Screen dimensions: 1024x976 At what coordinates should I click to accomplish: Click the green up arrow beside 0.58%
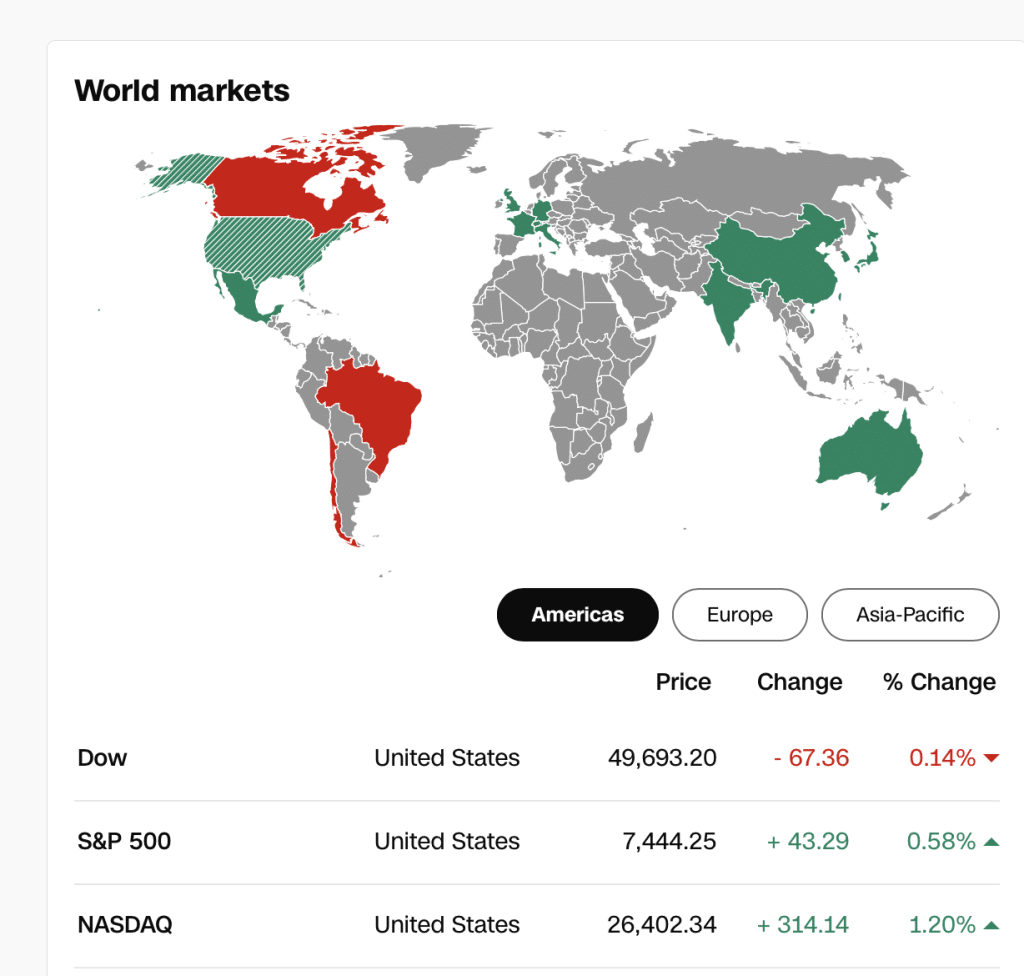pos(991,841)
